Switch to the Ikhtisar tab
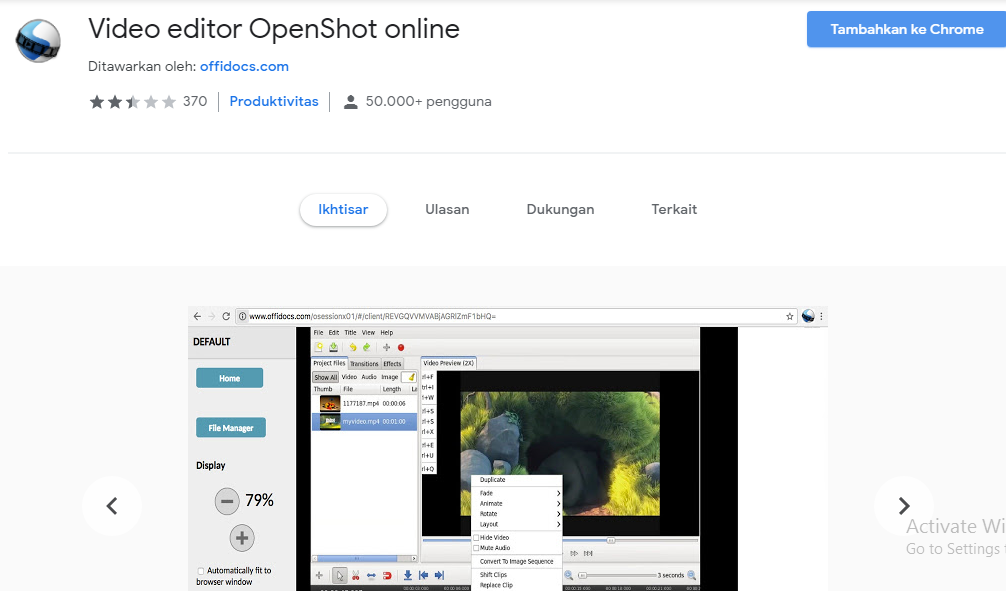 pyautogui.click(x=343, y=210)
